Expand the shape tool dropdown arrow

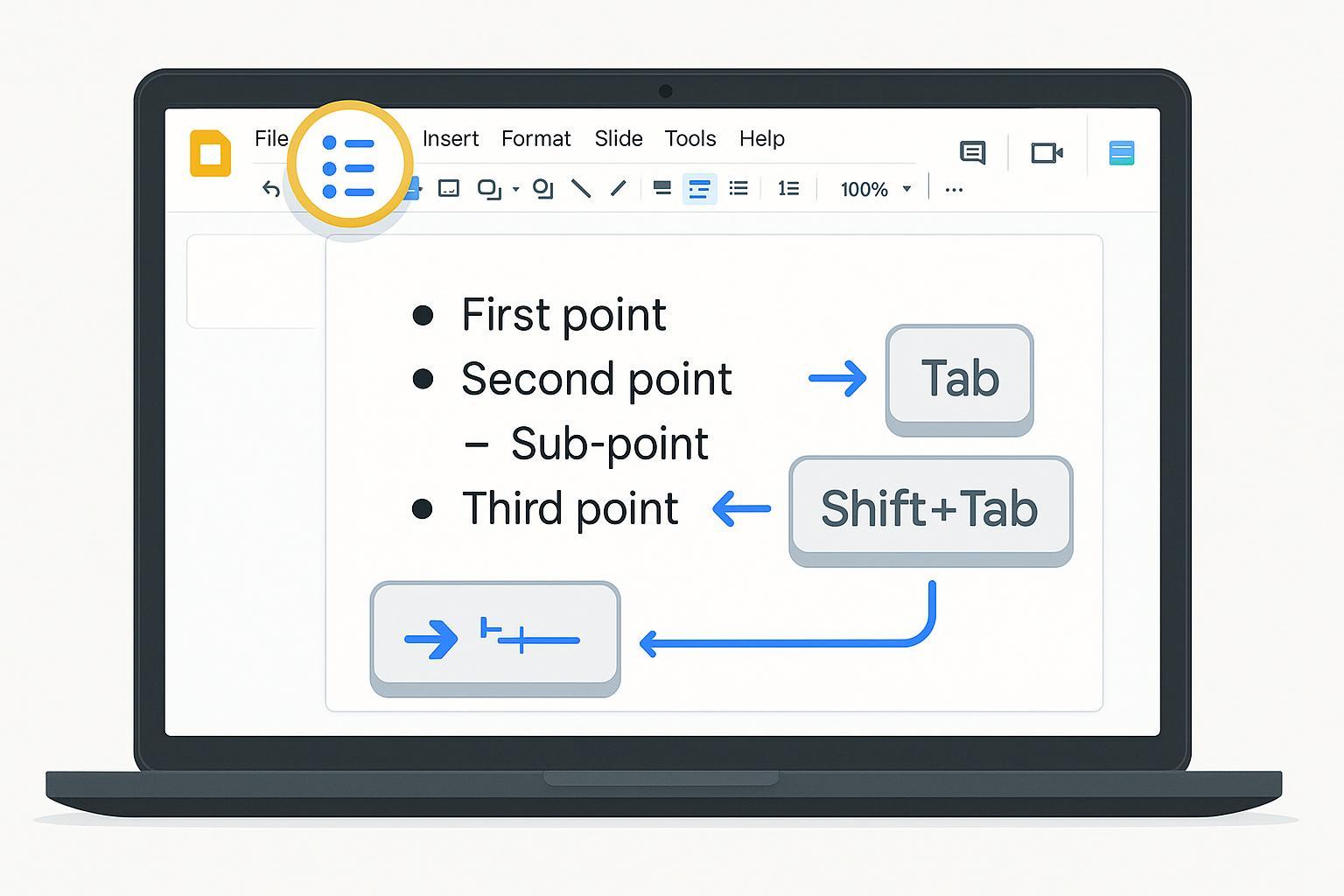pyautogui.click(x=515, y=190)
